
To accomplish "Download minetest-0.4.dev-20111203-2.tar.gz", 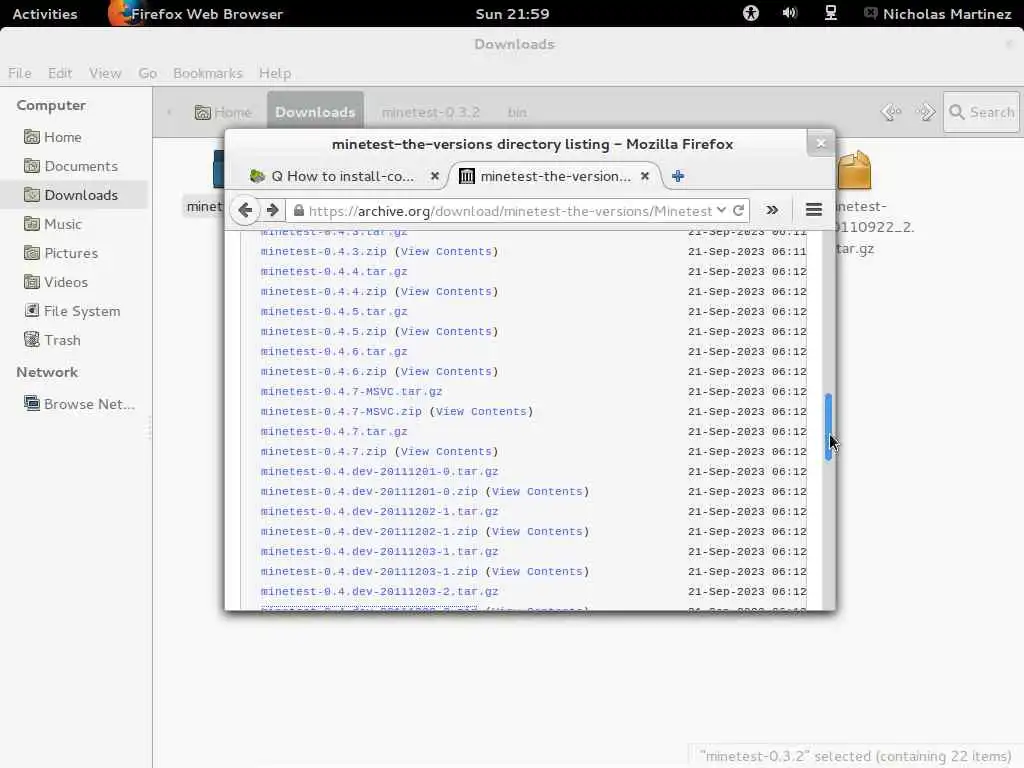I will pos(379,592).
